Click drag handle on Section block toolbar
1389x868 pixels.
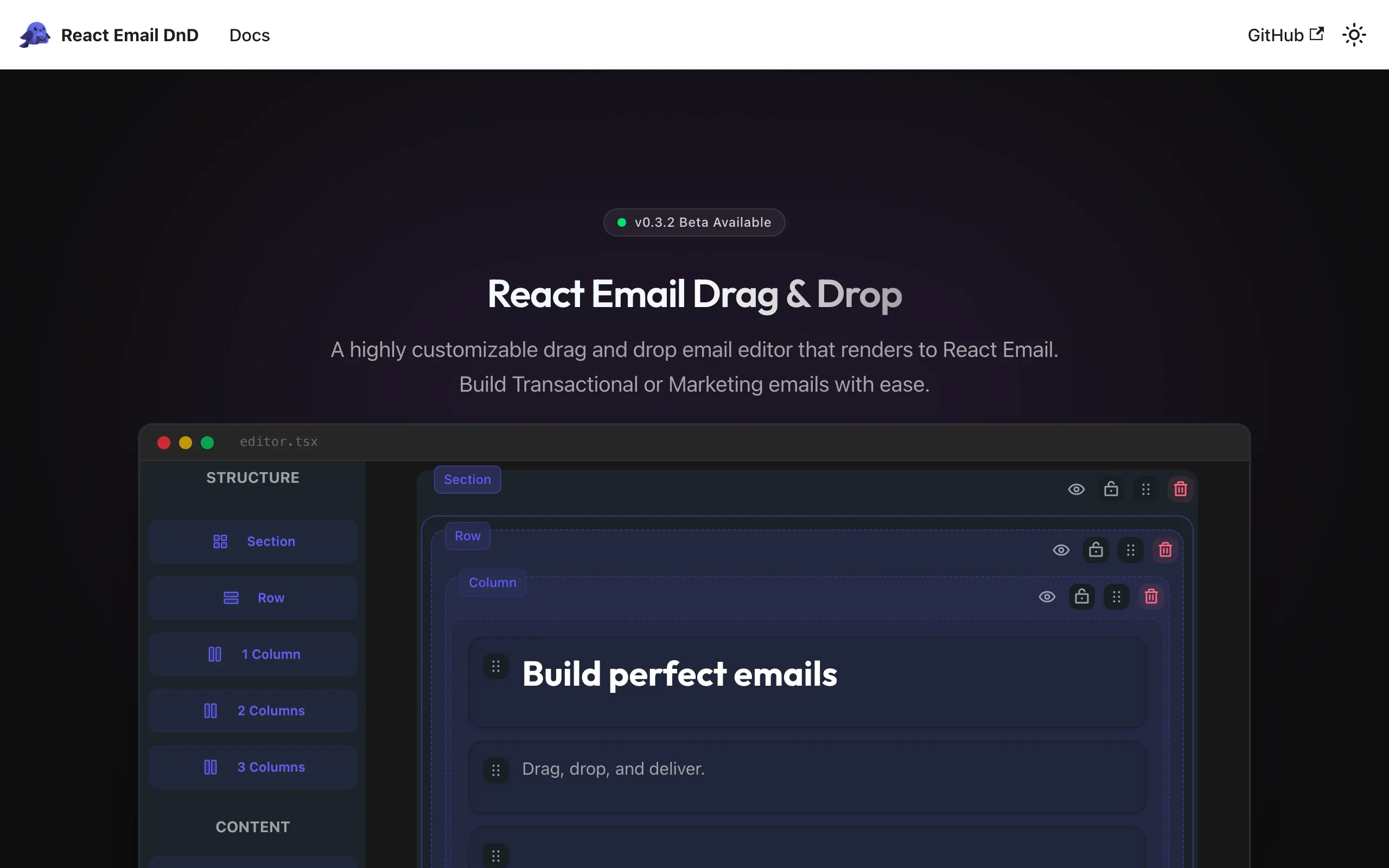click(1145, 489)
